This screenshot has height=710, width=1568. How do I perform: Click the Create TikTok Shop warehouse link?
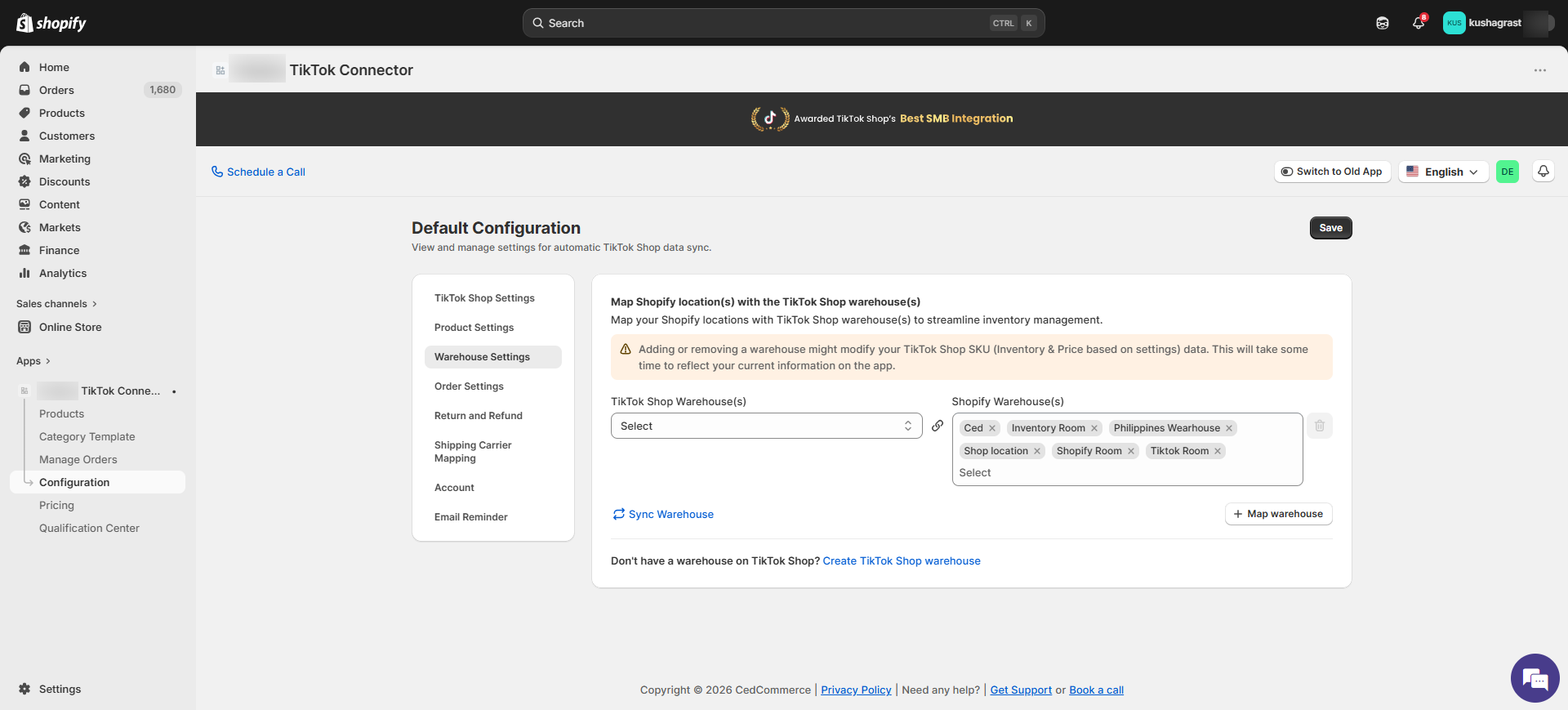(x=901, y=561)
